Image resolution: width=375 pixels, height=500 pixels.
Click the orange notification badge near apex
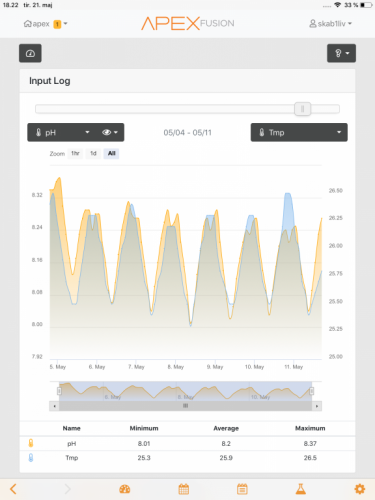[57, 24]
